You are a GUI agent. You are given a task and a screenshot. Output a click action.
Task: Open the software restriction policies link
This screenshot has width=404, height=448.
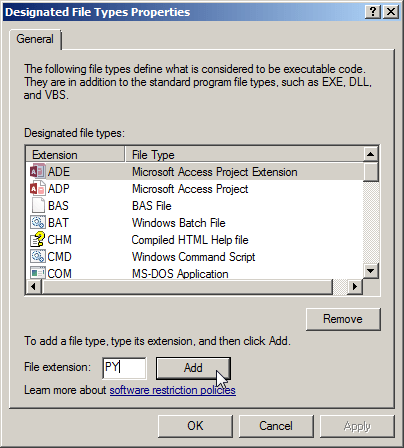173,390
